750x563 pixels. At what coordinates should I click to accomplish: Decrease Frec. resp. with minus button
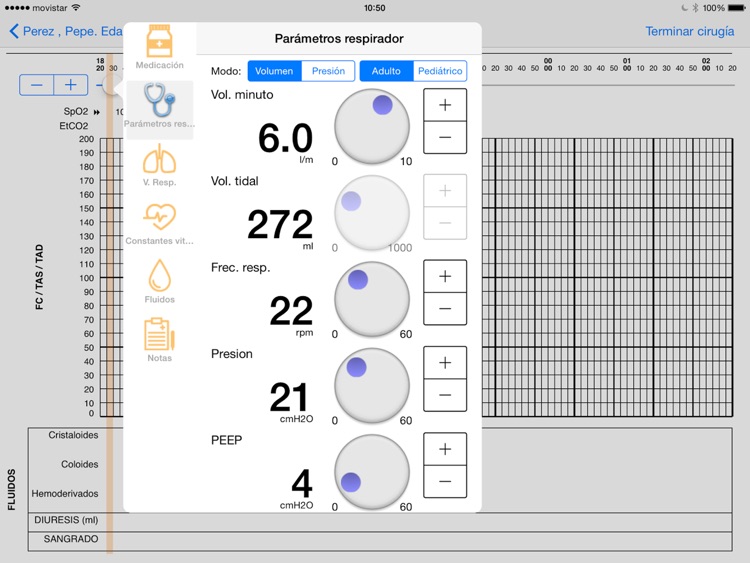(x=445, y=309)
